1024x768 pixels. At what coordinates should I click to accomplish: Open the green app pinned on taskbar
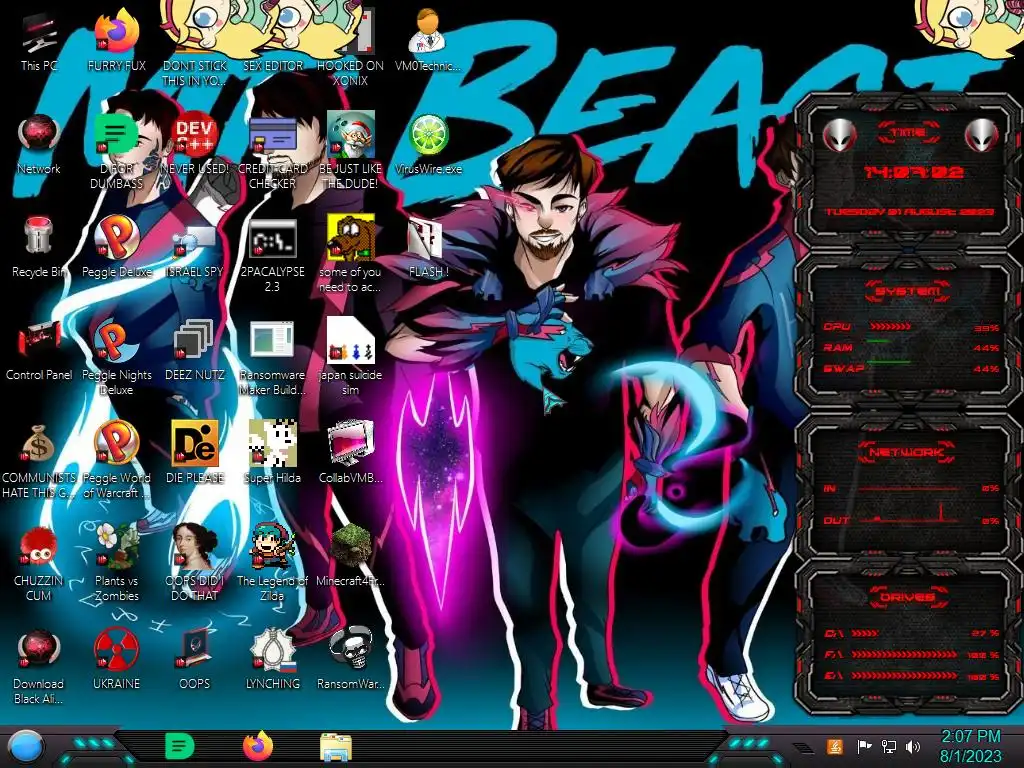coord(179,746)
